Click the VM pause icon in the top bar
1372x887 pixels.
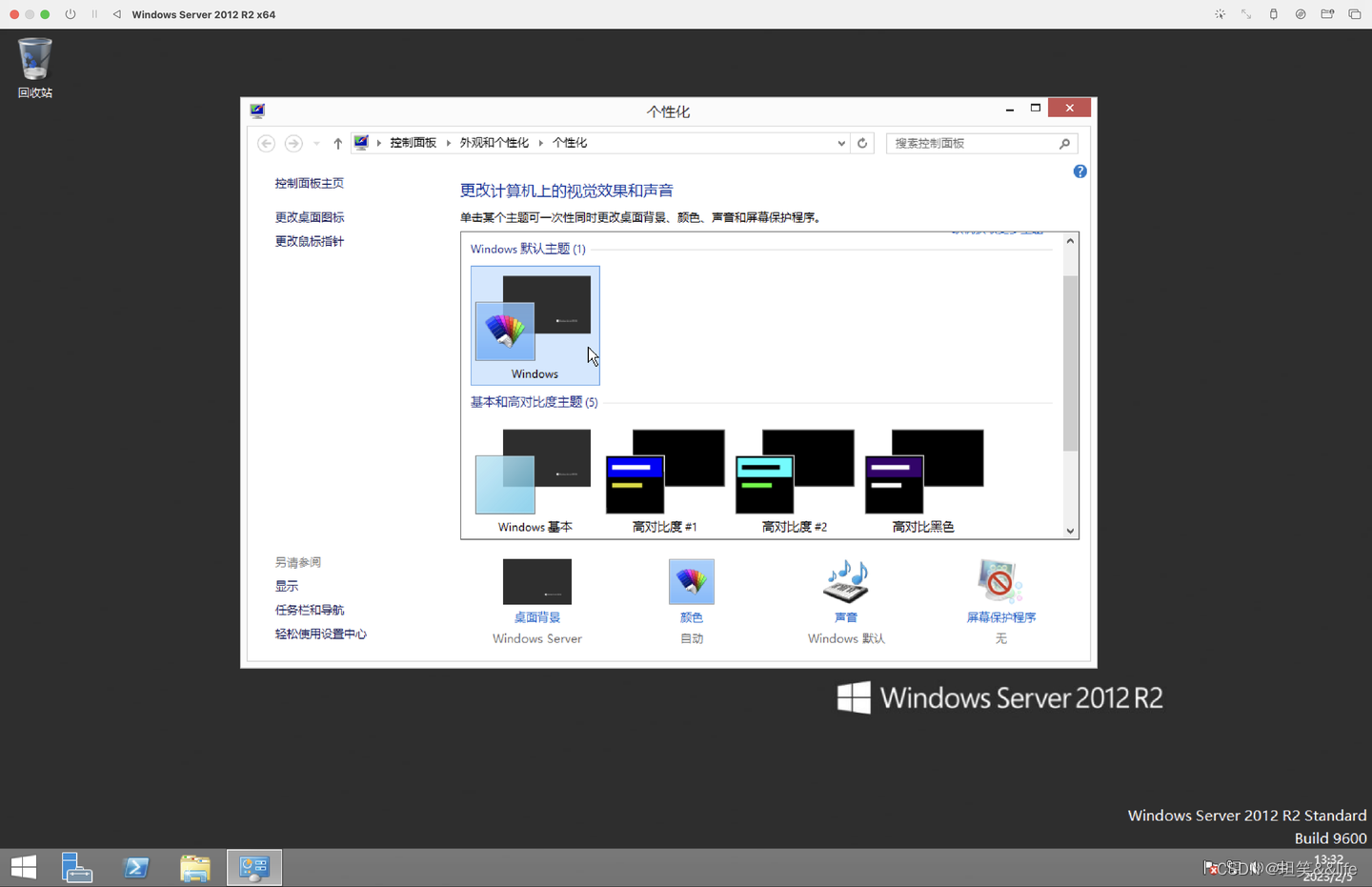tap(94, 14)
